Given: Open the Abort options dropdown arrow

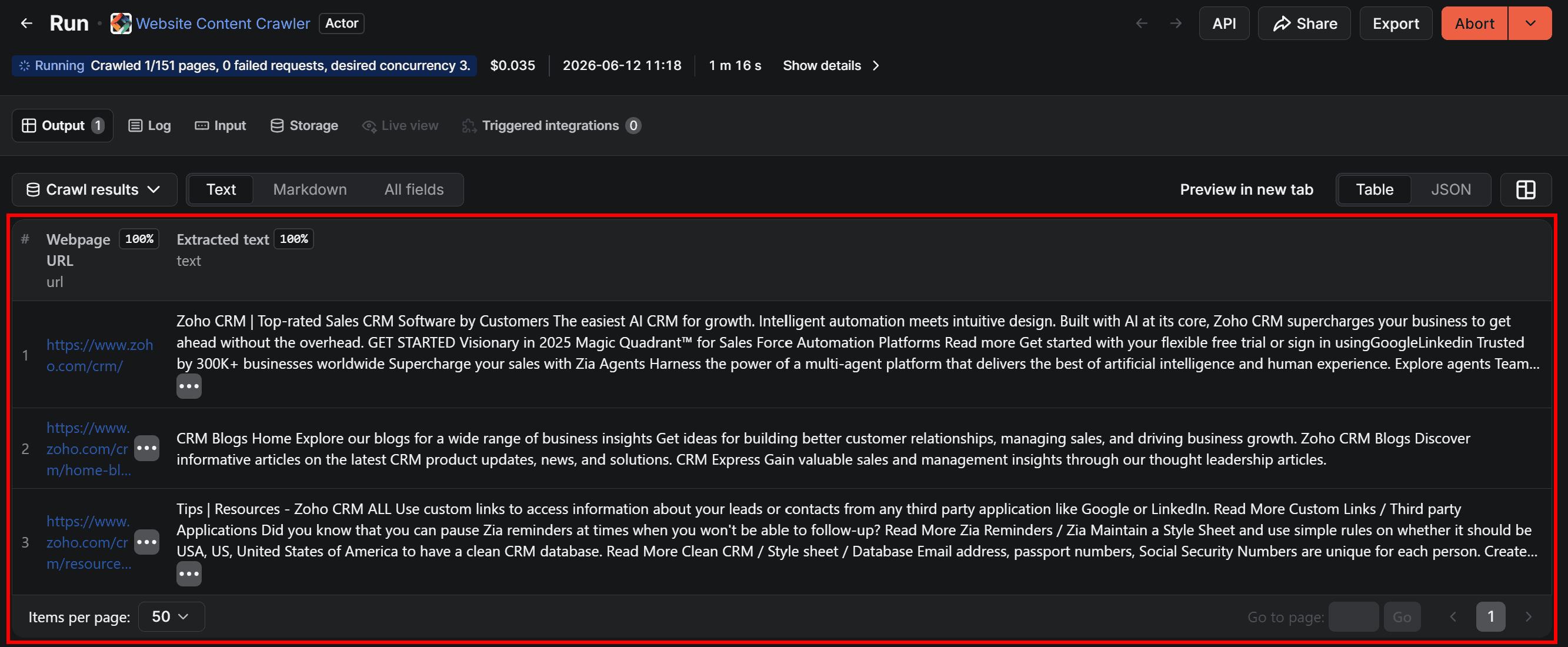Looking at the screenshot, I should pyautogui.click(x=1530, y=23).
